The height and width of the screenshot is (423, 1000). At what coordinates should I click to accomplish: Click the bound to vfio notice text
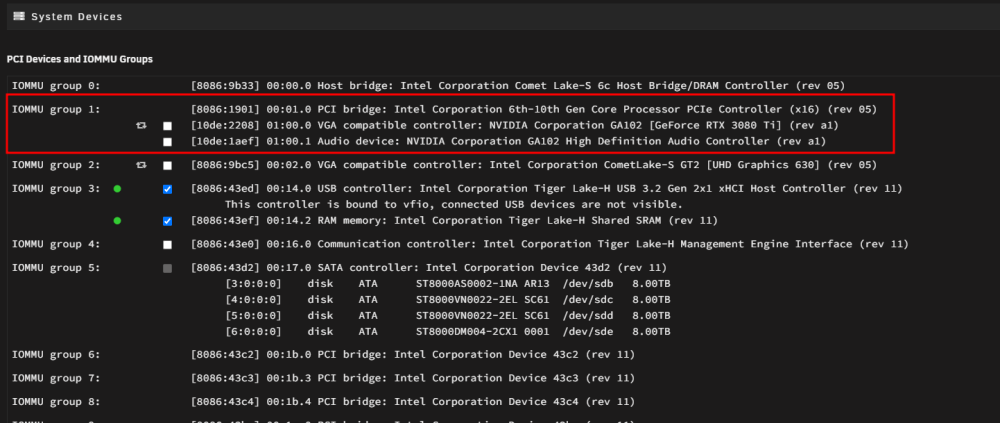(454, 205)
